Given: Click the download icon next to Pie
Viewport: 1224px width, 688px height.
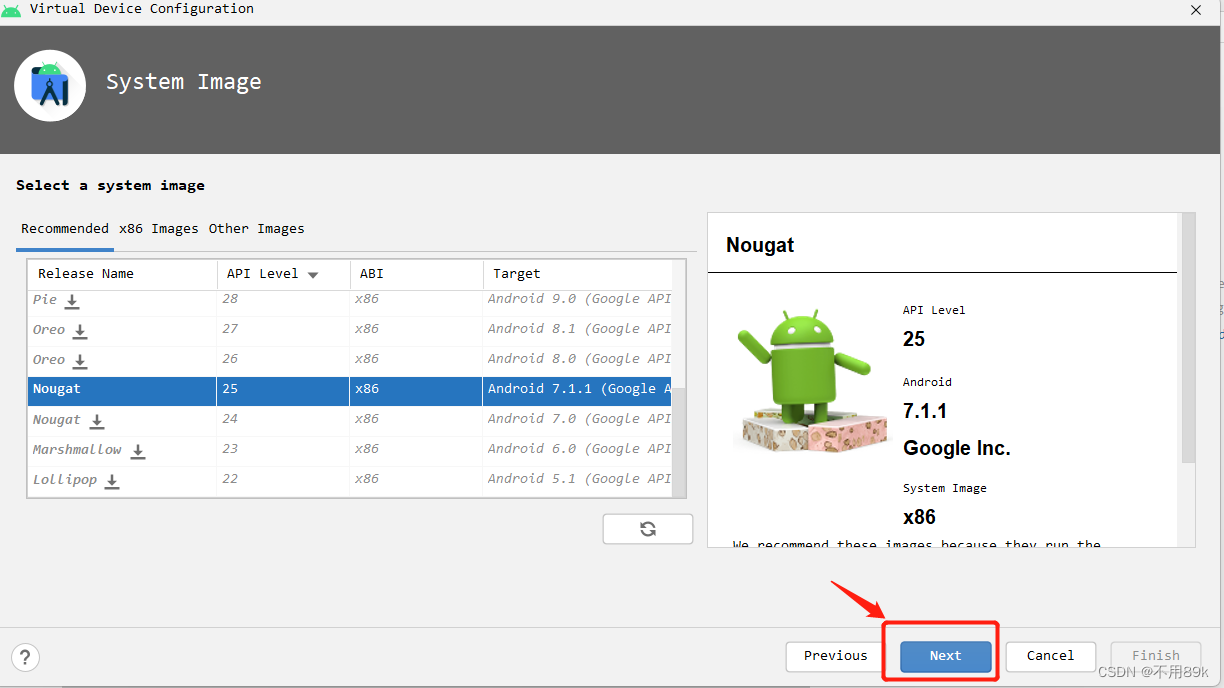Looking at the screenshot, I should 72,301.
